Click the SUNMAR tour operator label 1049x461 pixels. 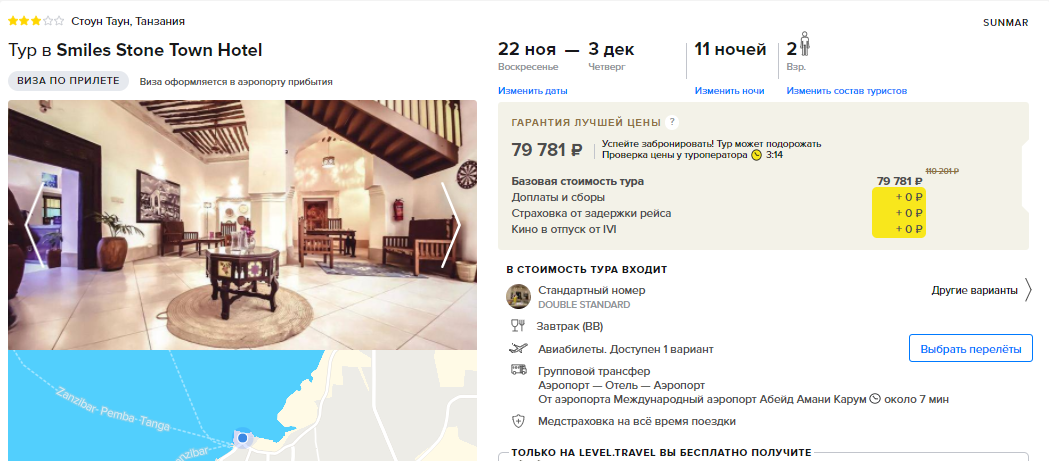coord(1006,23)
